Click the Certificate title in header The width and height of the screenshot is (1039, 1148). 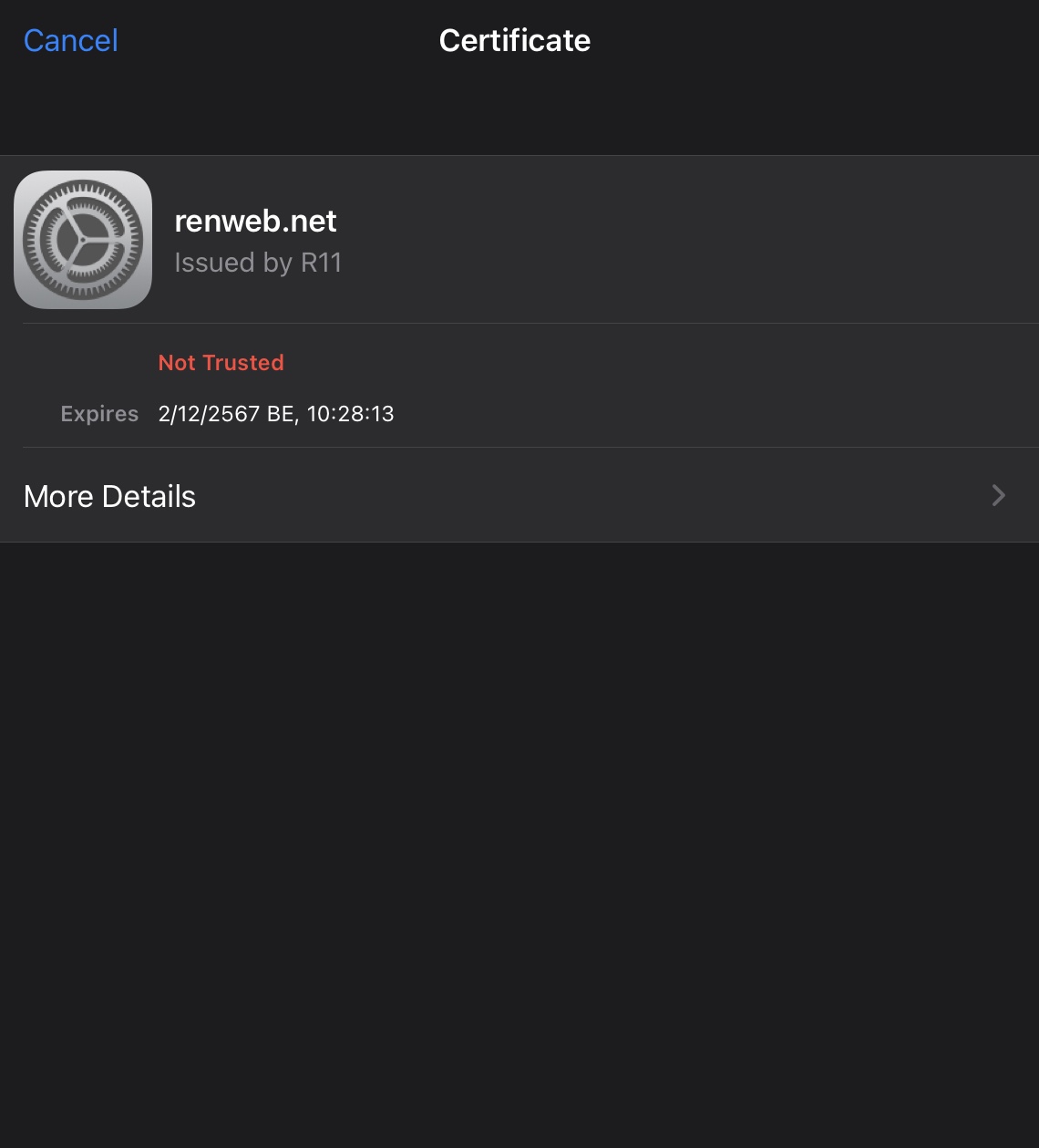[515, 40]
